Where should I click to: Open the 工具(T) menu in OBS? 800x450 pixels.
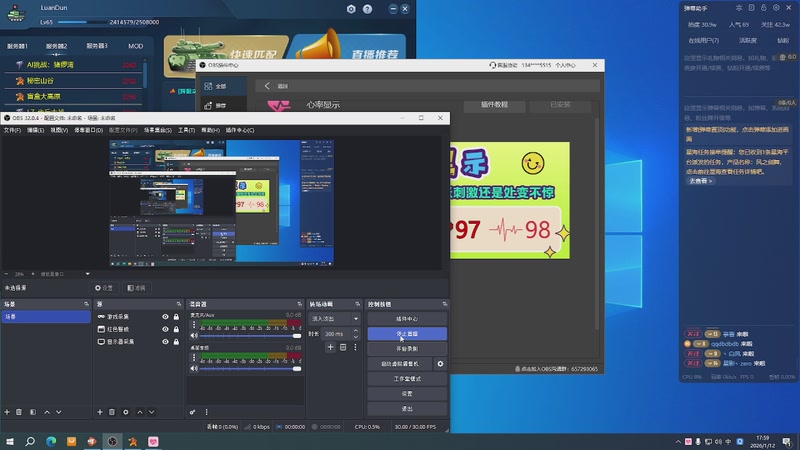pos(186,130)
